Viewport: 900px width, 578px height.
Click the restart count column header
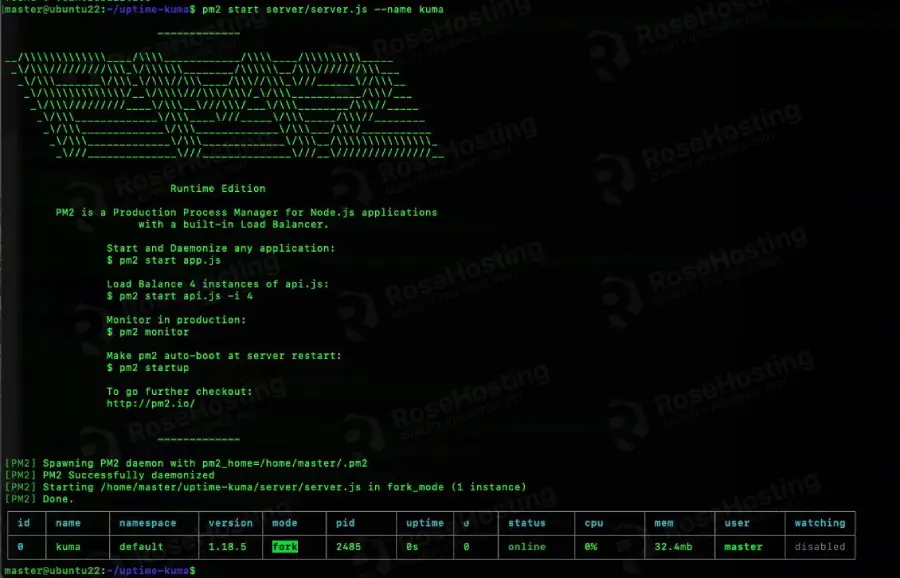click(x=466, y=523)
